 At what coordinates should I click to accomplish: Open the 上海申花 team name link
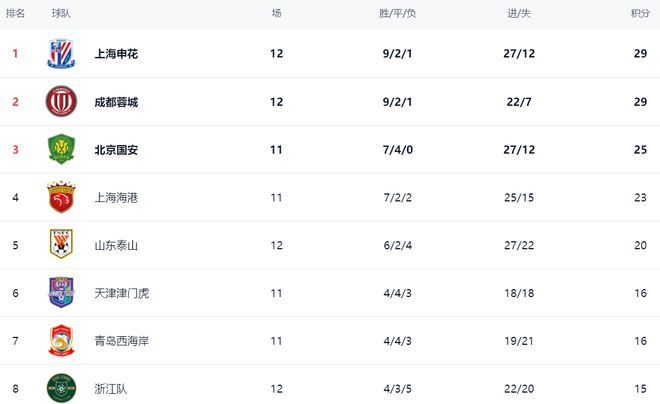pyautogui.click(x=116, y=54)
